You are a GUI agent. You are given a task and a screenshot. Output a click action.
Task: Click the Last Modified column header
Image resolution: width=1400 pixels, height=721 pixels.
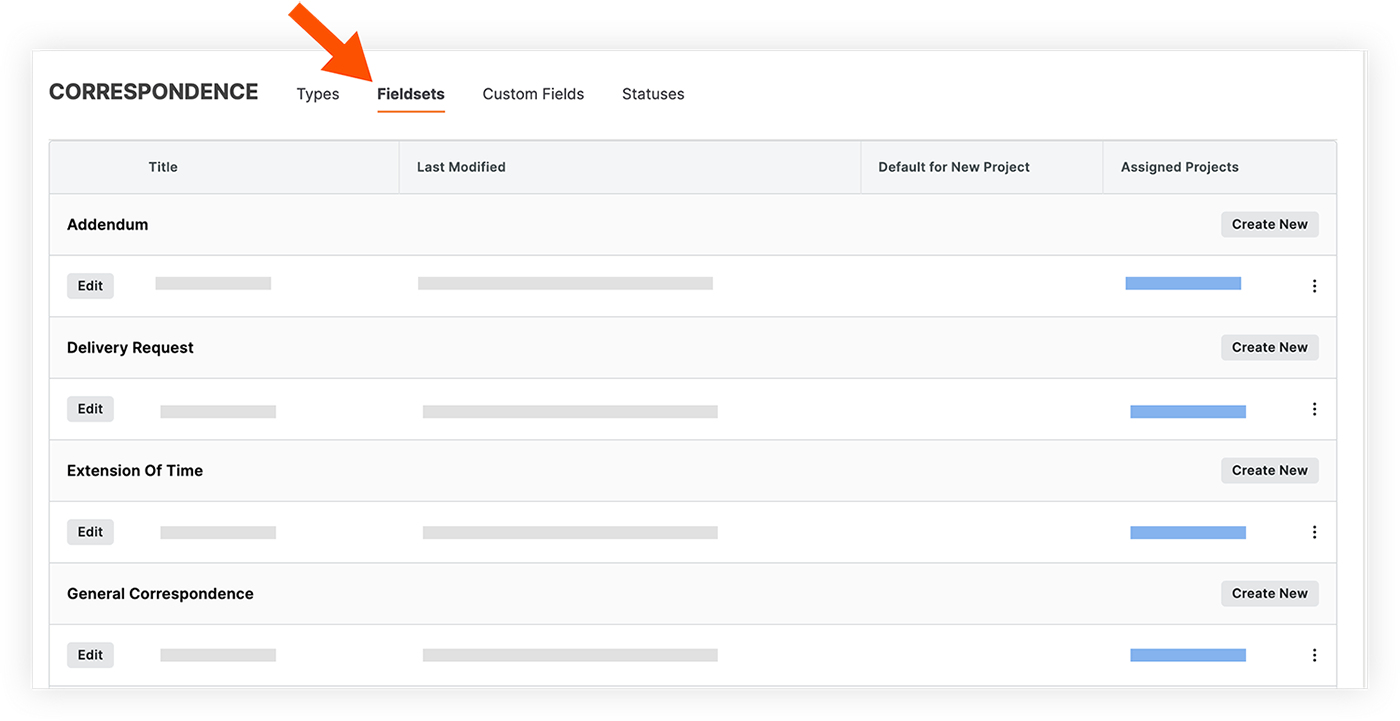[461, 166]
